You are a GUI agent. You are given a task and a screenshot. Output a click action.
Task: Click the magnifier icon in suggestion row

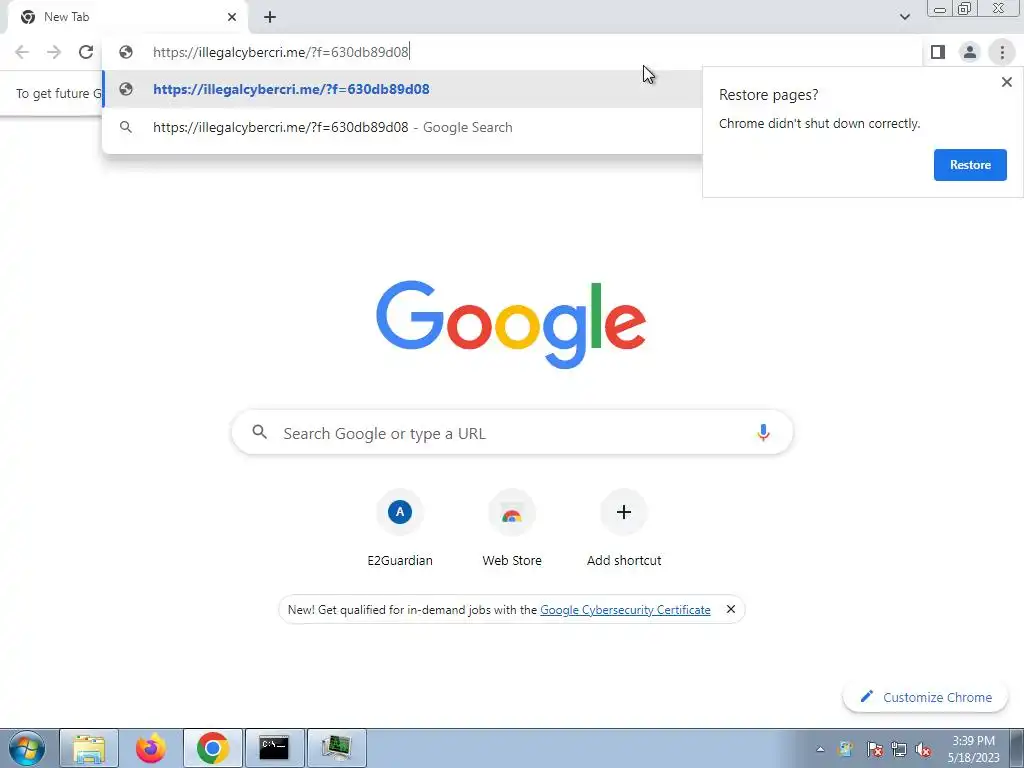point(126,127)
